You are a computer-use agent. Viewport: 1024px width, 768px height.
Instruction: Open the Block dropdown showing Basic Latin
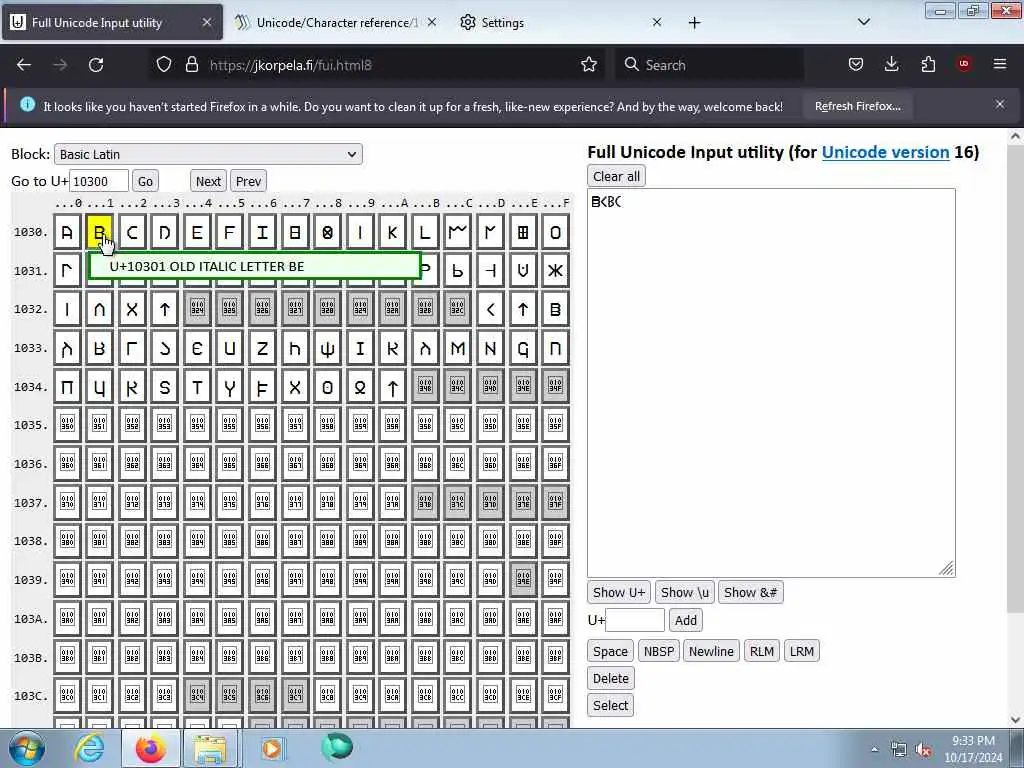pyautogui.click(x=208, y=154)
